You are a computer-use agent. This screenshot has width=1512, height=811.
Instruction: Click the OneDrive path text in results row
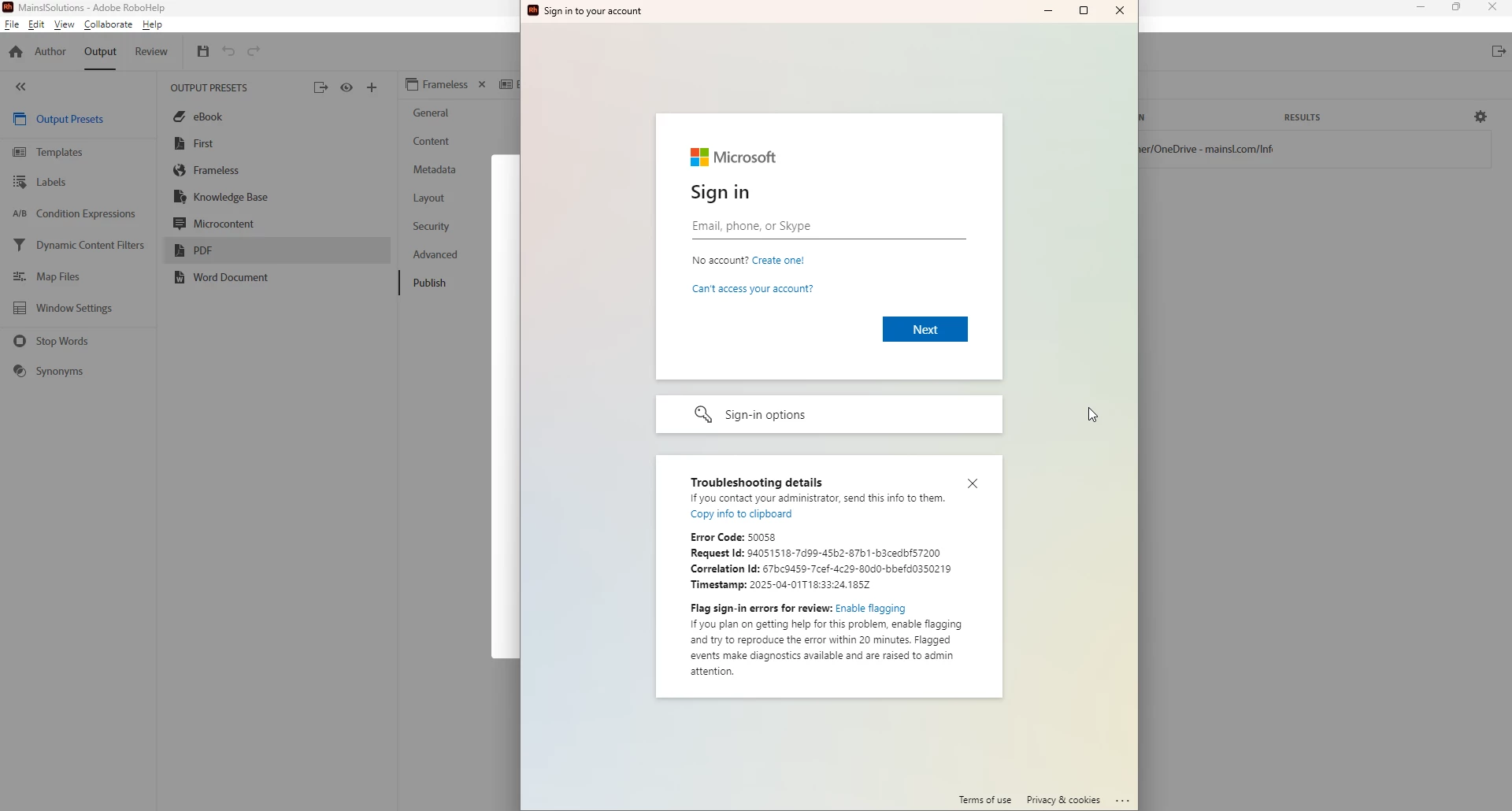coord(1207,150)
